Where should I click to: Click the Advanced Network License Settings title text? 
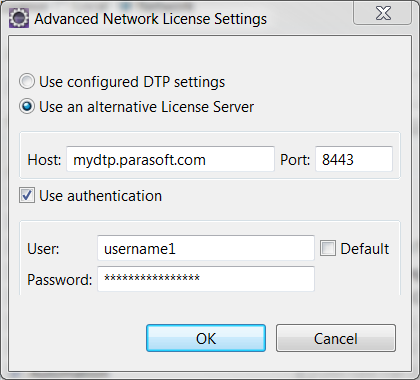tap(151, 19)
